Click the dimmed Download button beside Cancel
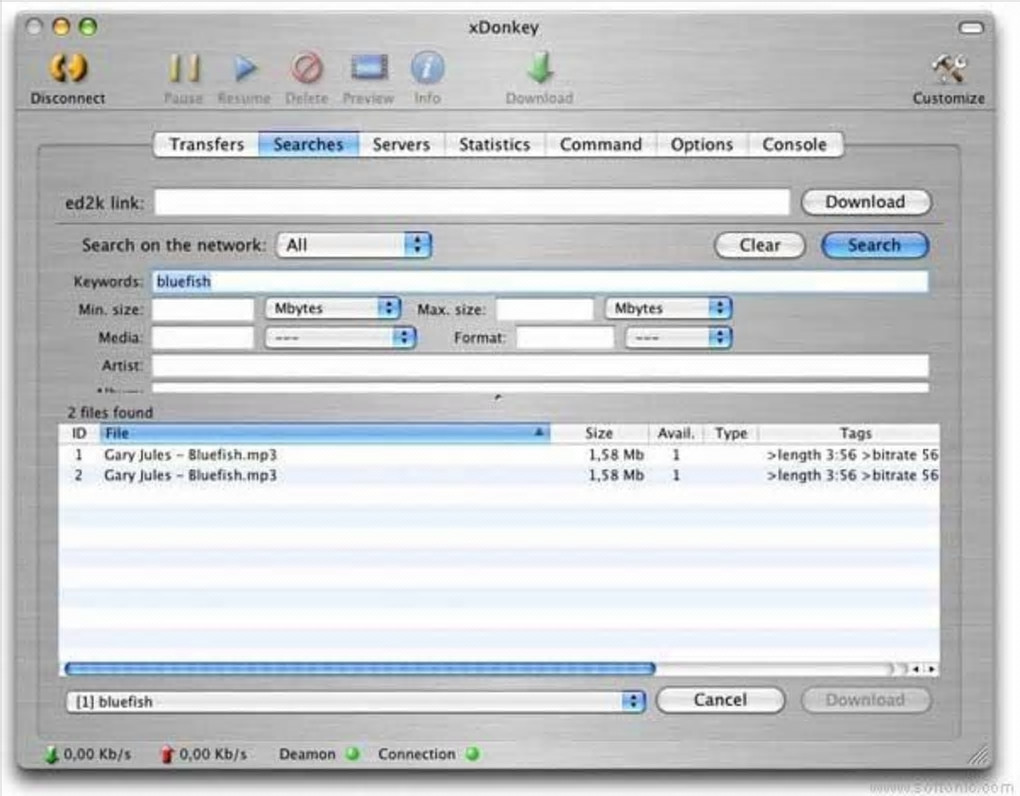 point(866,700)
